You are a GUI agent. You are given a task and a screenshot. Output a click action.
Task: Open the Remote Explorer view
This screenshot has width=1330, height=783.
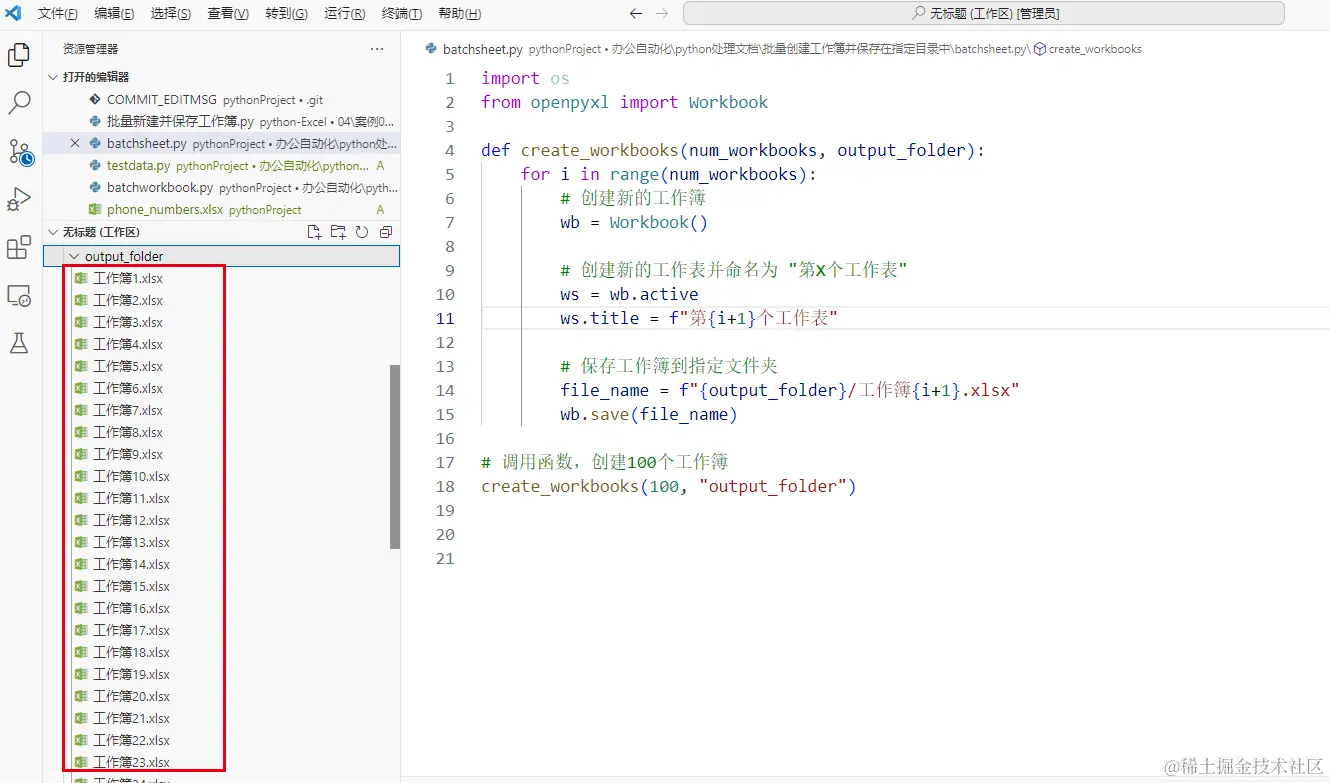tap(20, 295)
